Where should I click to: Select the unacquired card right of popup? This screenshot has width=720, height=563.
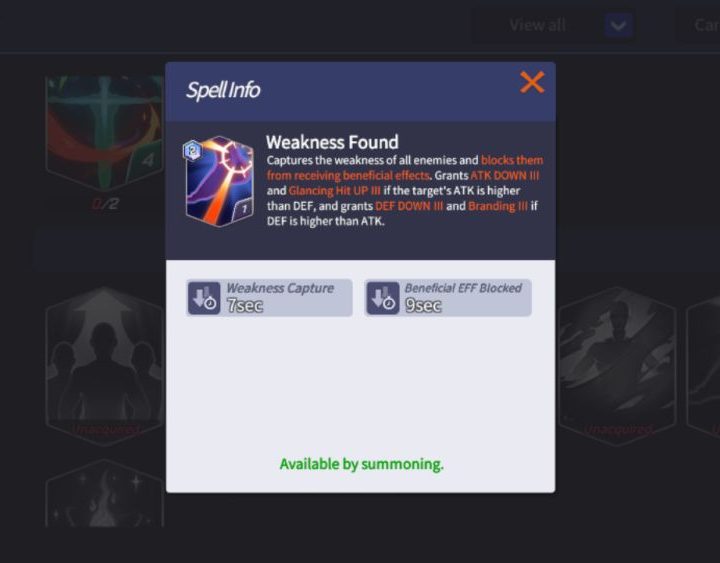(x=617, y=366)
